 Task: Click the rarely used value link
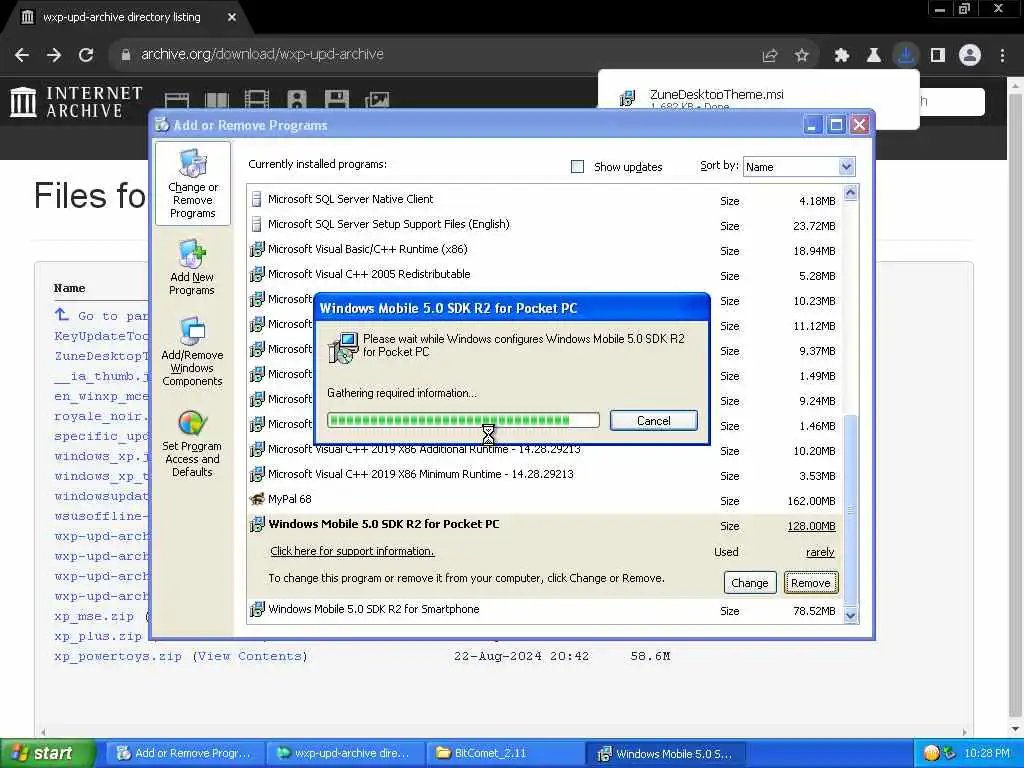click(820, 552)
